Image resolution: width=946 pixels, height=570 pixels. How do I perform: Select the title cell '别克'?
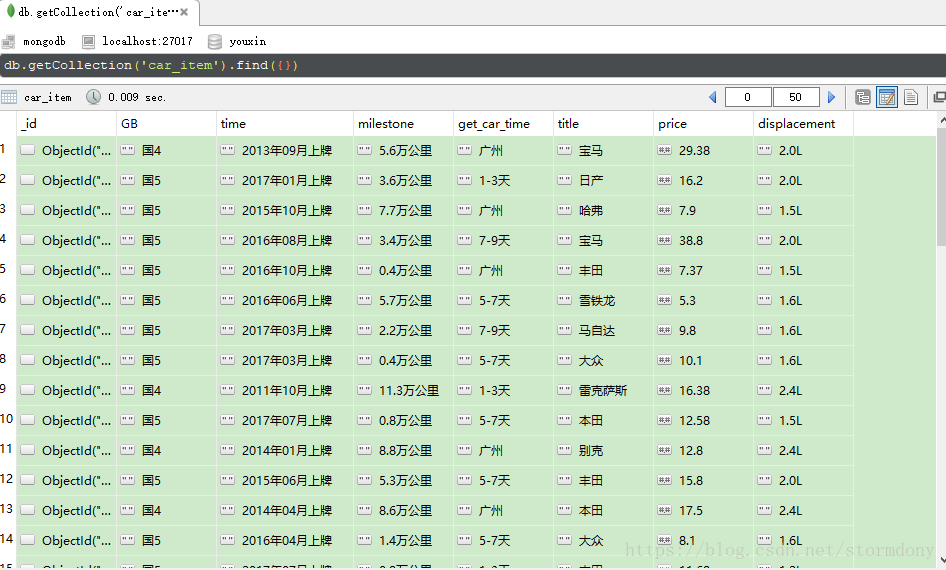click(x=603, y=451)
